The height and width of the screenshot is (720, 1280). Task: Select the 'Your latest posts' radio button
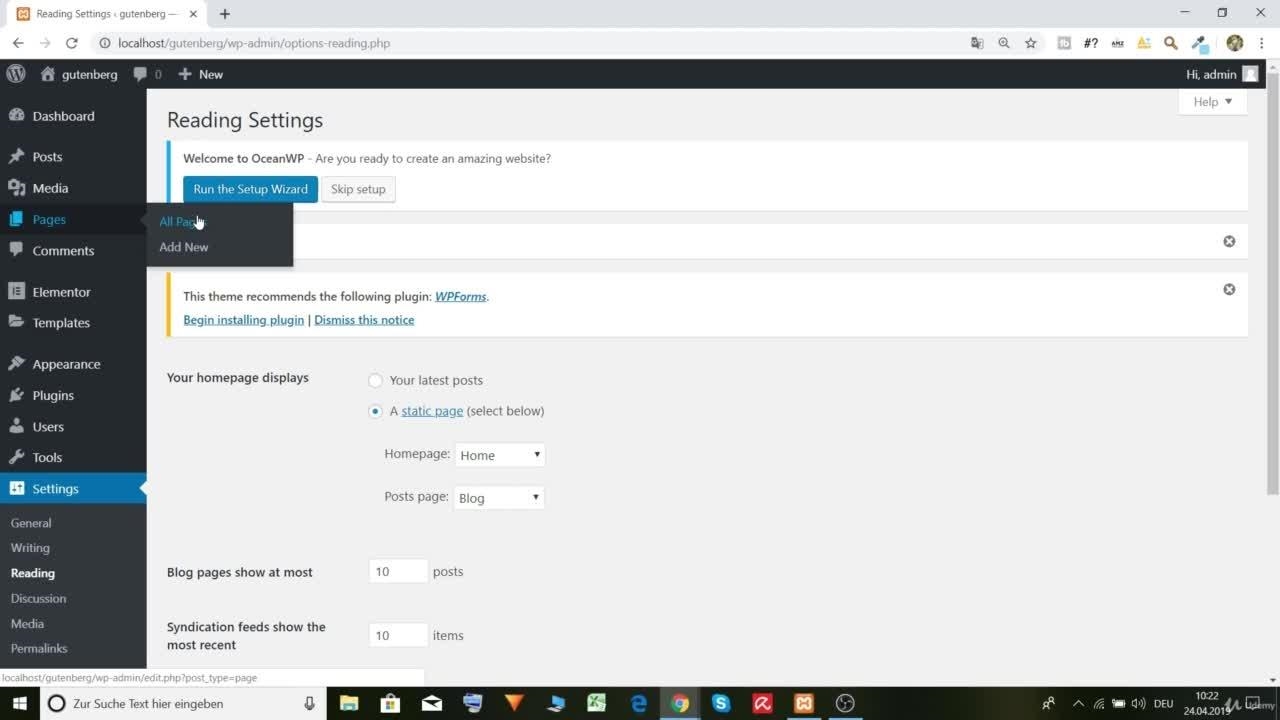[376, 380]
